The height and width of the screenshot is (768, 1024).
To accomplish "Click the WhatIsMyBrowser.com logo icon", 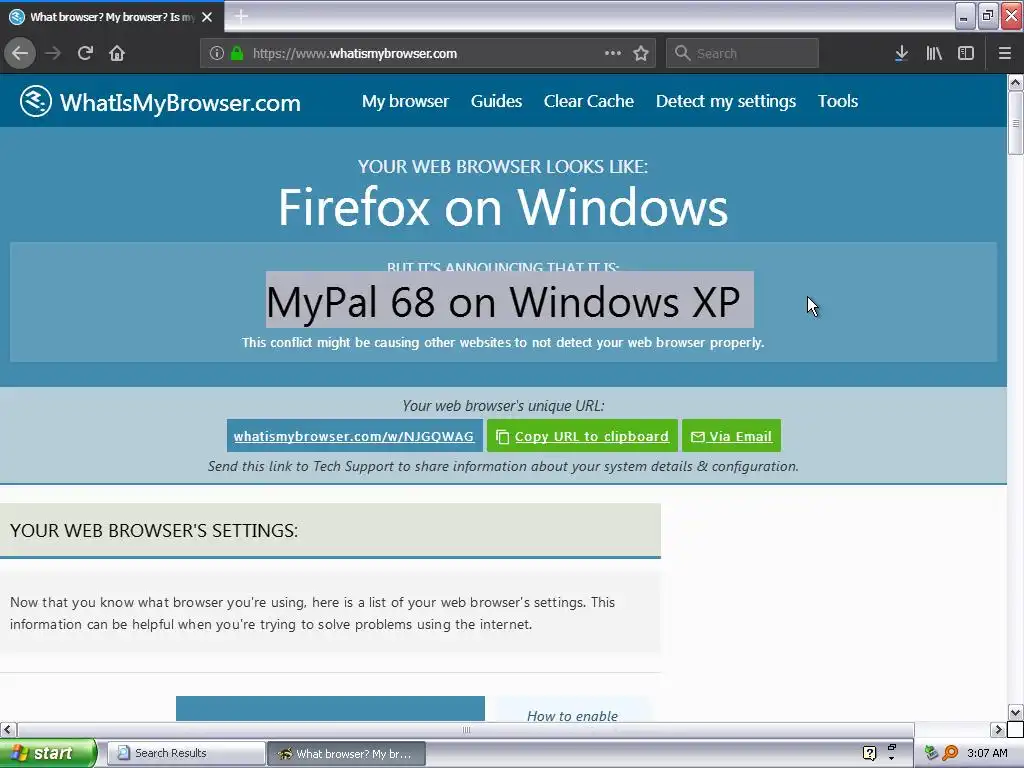I will pos(35,101).
